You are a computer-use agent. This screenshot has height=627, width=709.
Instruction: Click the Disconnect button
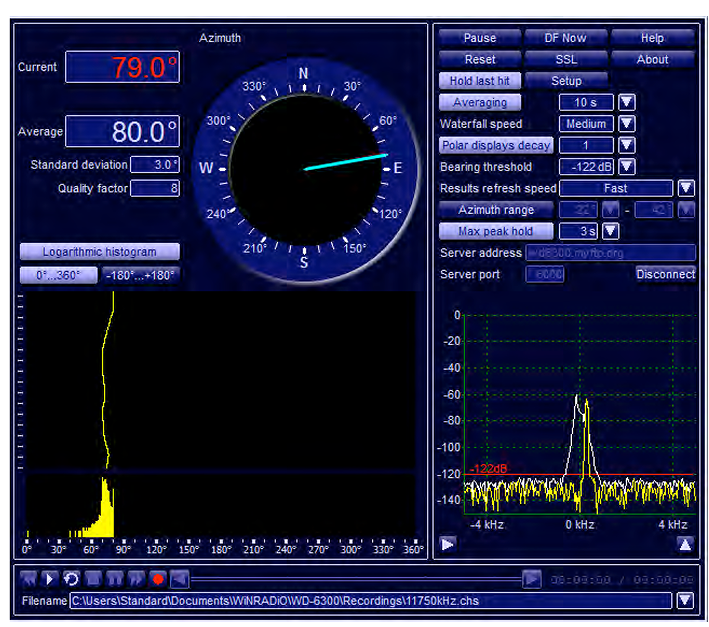(x=665, y=274)
